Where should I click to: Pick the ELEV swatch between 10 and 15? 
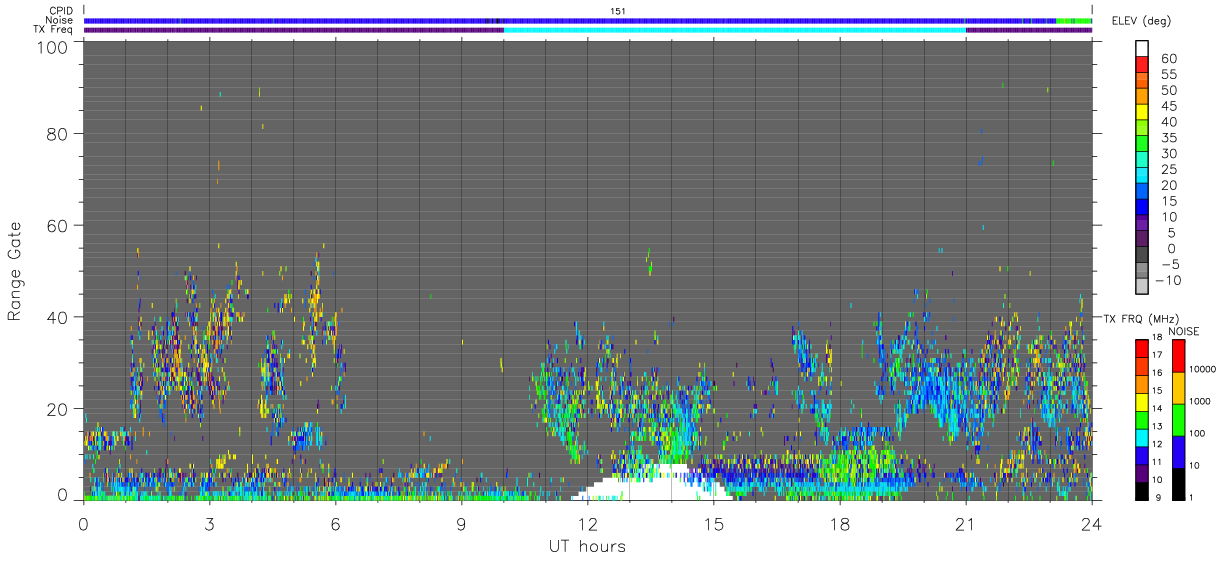pos(1142,208)
